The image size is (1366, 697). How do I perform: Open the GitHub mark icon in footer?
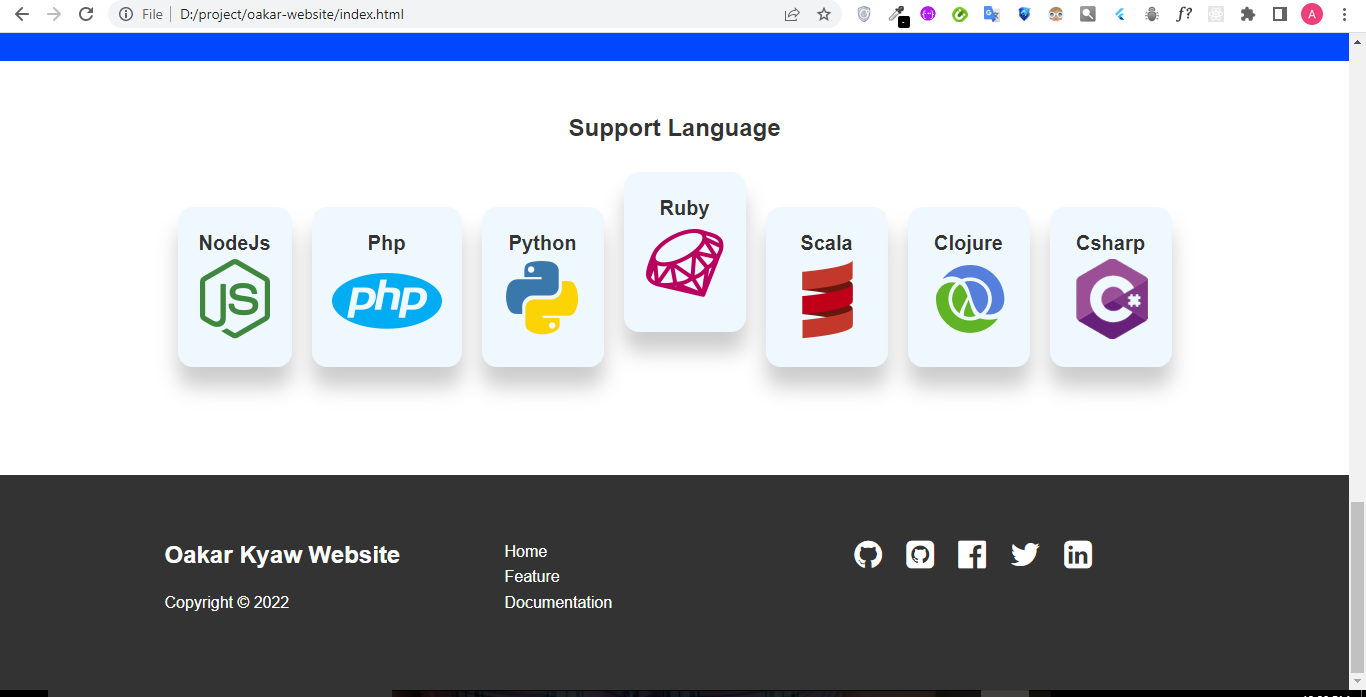click(868, 554)
